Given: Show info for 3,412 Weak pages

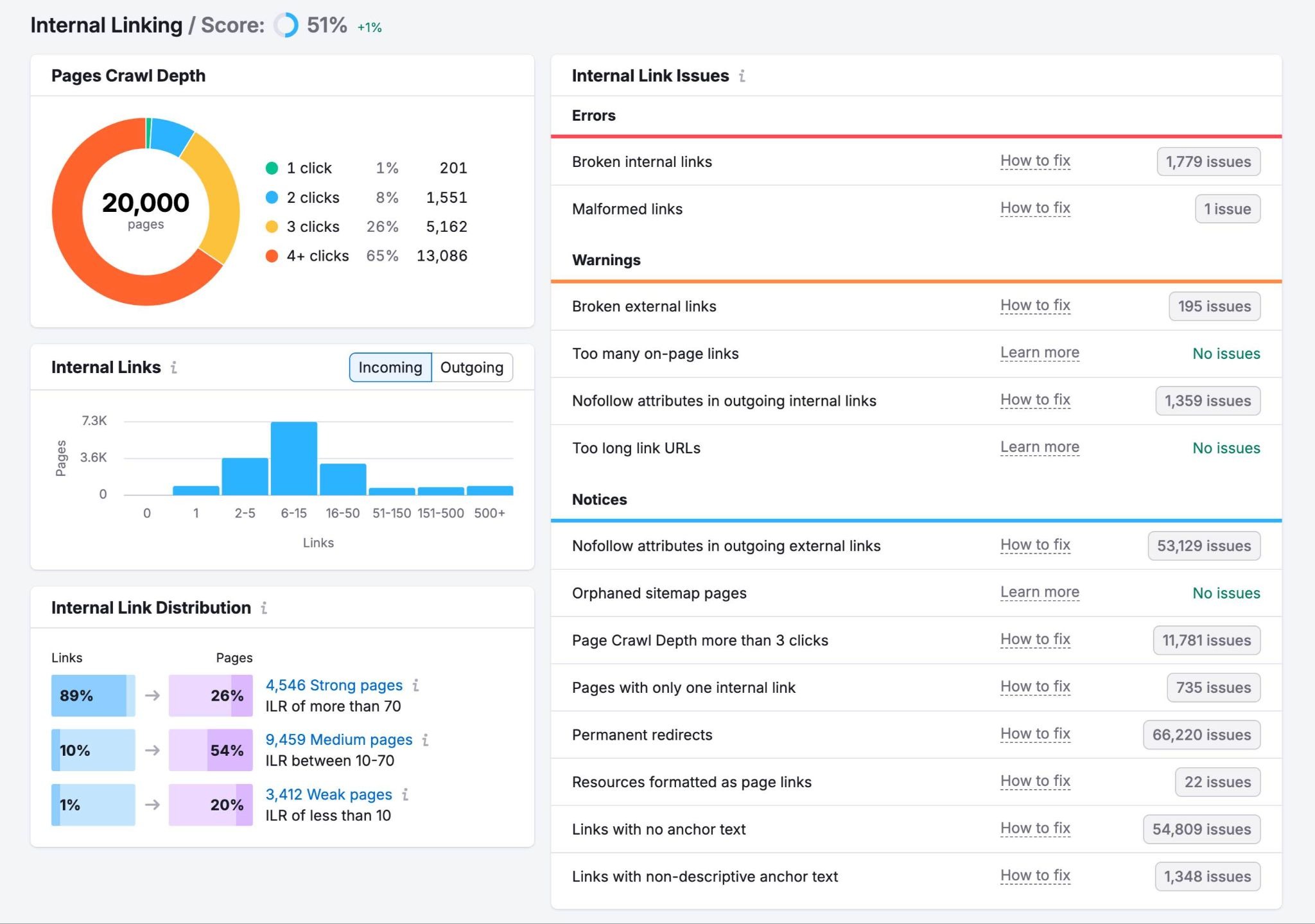Looking at the screenshot, I should click(x=405, y=794).
